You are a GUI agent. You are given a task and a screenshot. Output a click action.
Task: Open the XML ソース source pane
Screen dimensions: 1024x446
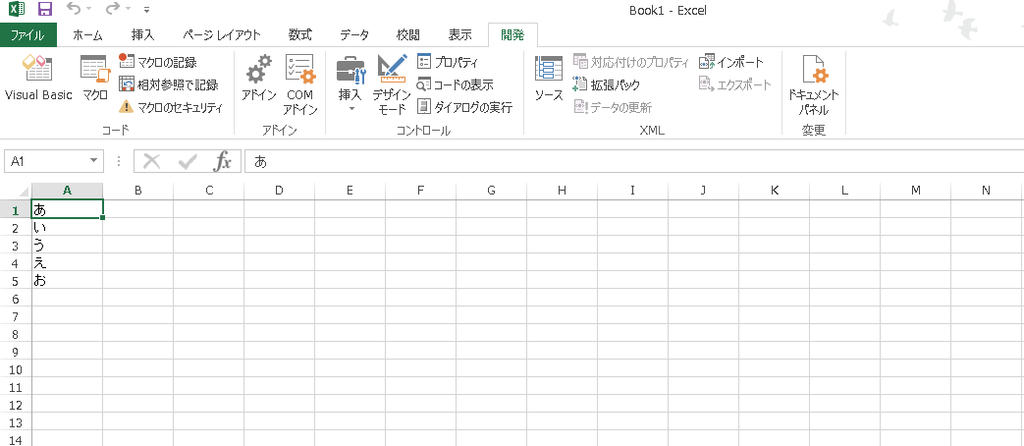(549, 78)
